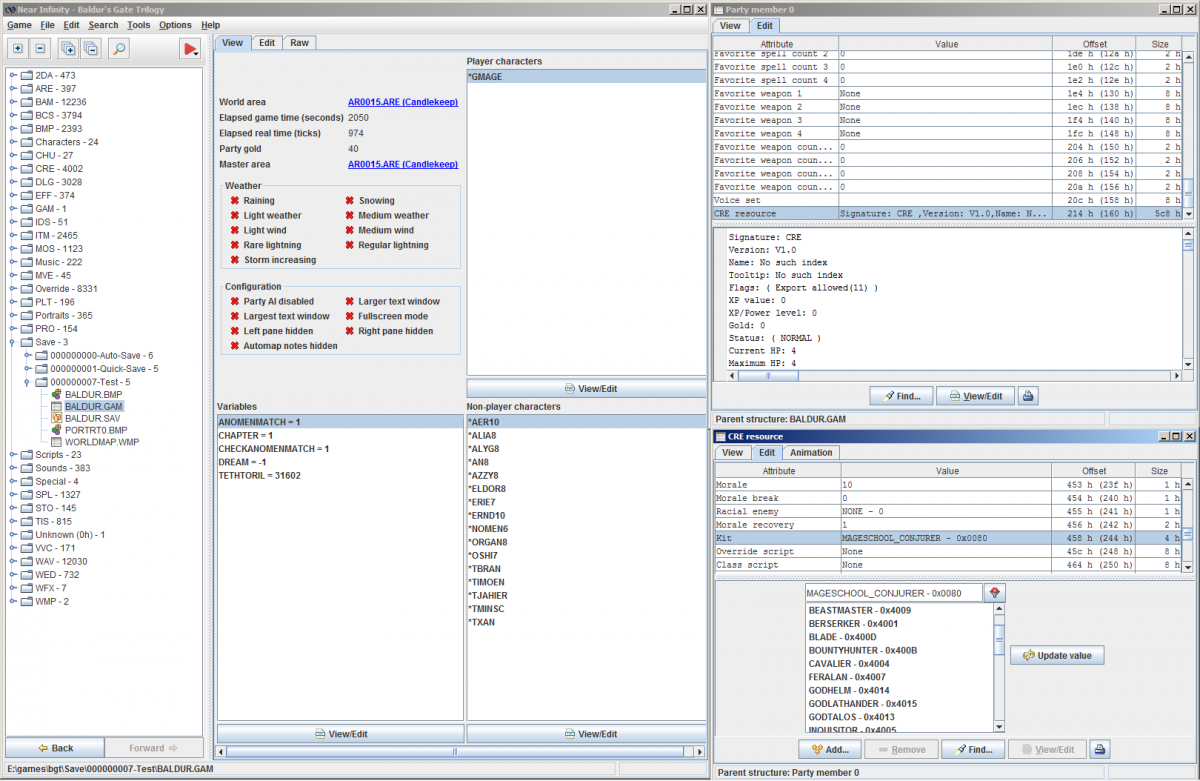The image size is (1200, 781).
Task: Select the BALDUR.SAV file icon in tree
Action: click(56, 418)
